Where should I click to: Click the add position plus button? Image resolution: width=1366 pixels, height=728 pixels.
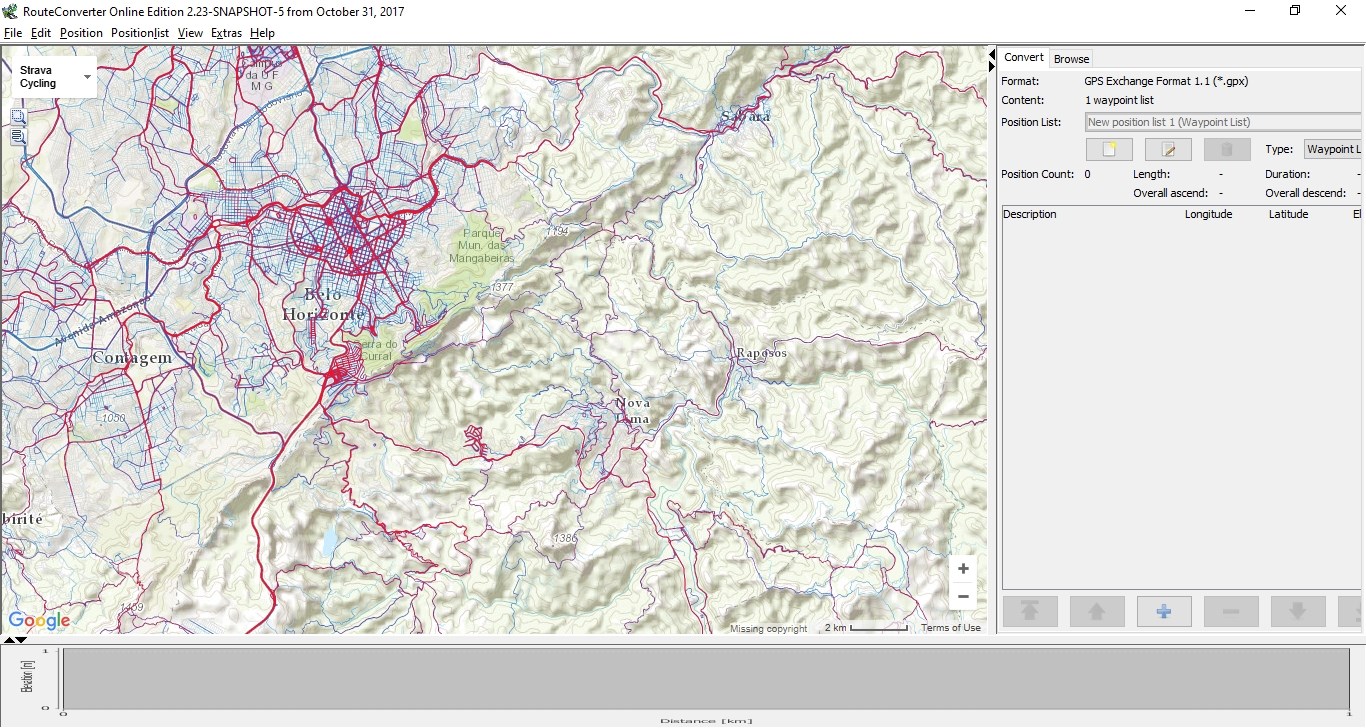pos(1163,612)
